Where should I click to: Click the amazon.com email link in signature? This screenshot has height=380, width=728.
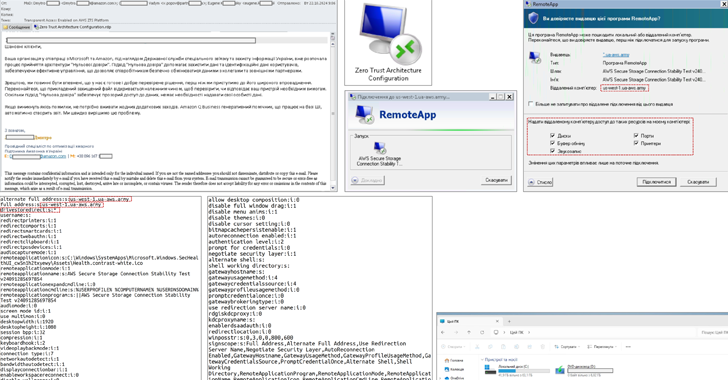click(52, 157)
